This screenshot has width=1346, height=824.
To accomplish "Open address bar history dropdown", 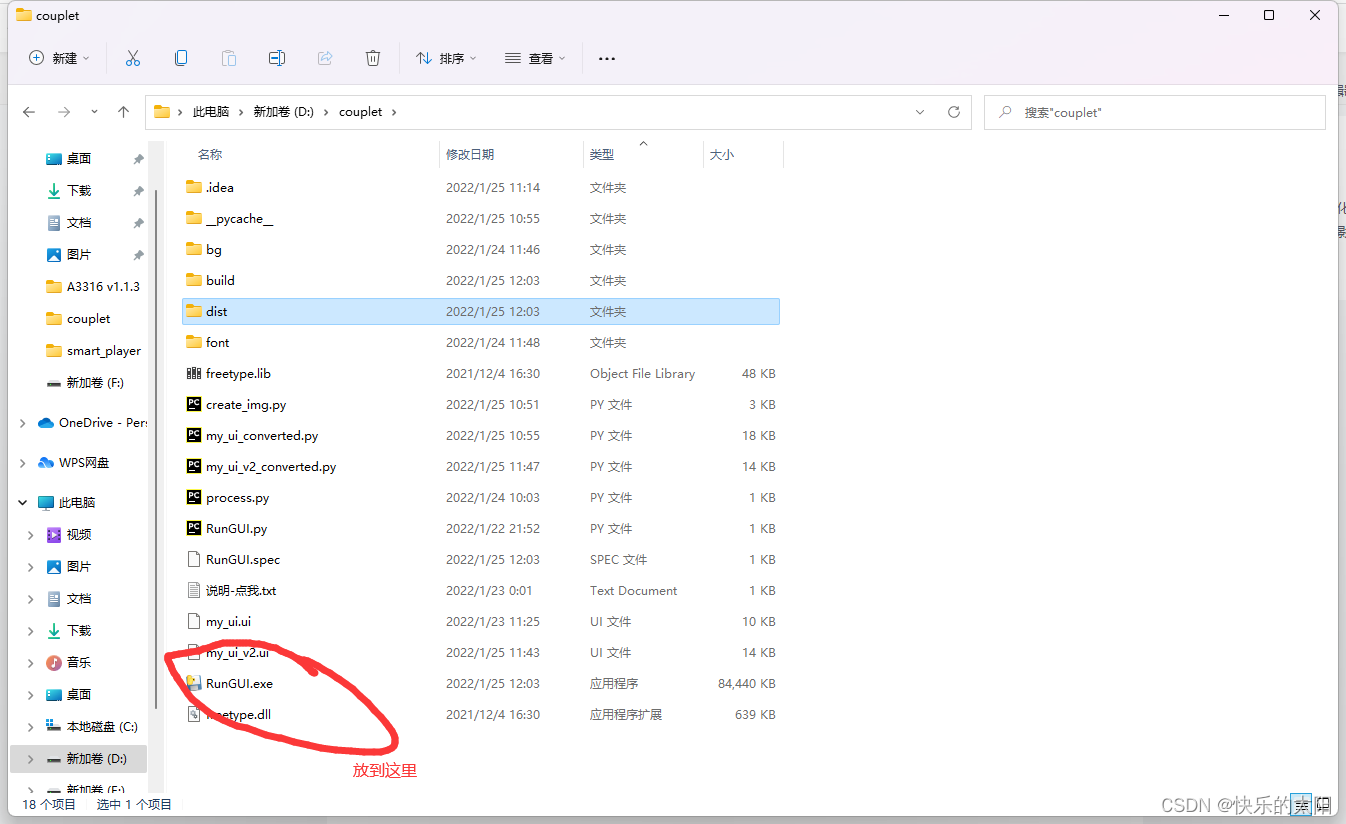I will point(920,112).
